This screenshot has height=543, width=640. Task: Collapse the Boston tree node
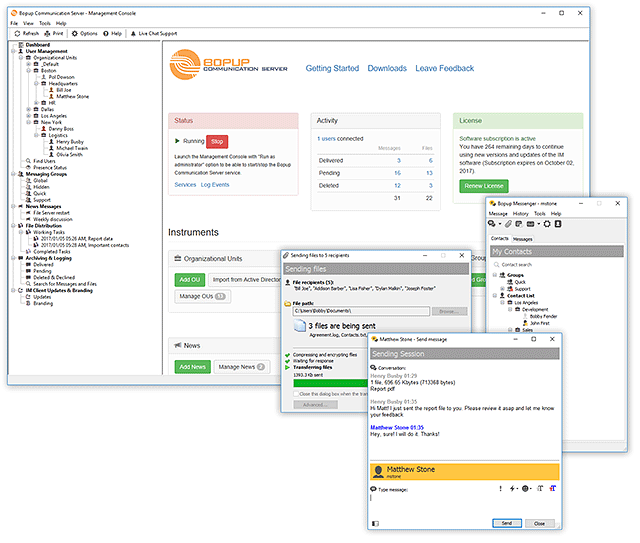(29, 71)
